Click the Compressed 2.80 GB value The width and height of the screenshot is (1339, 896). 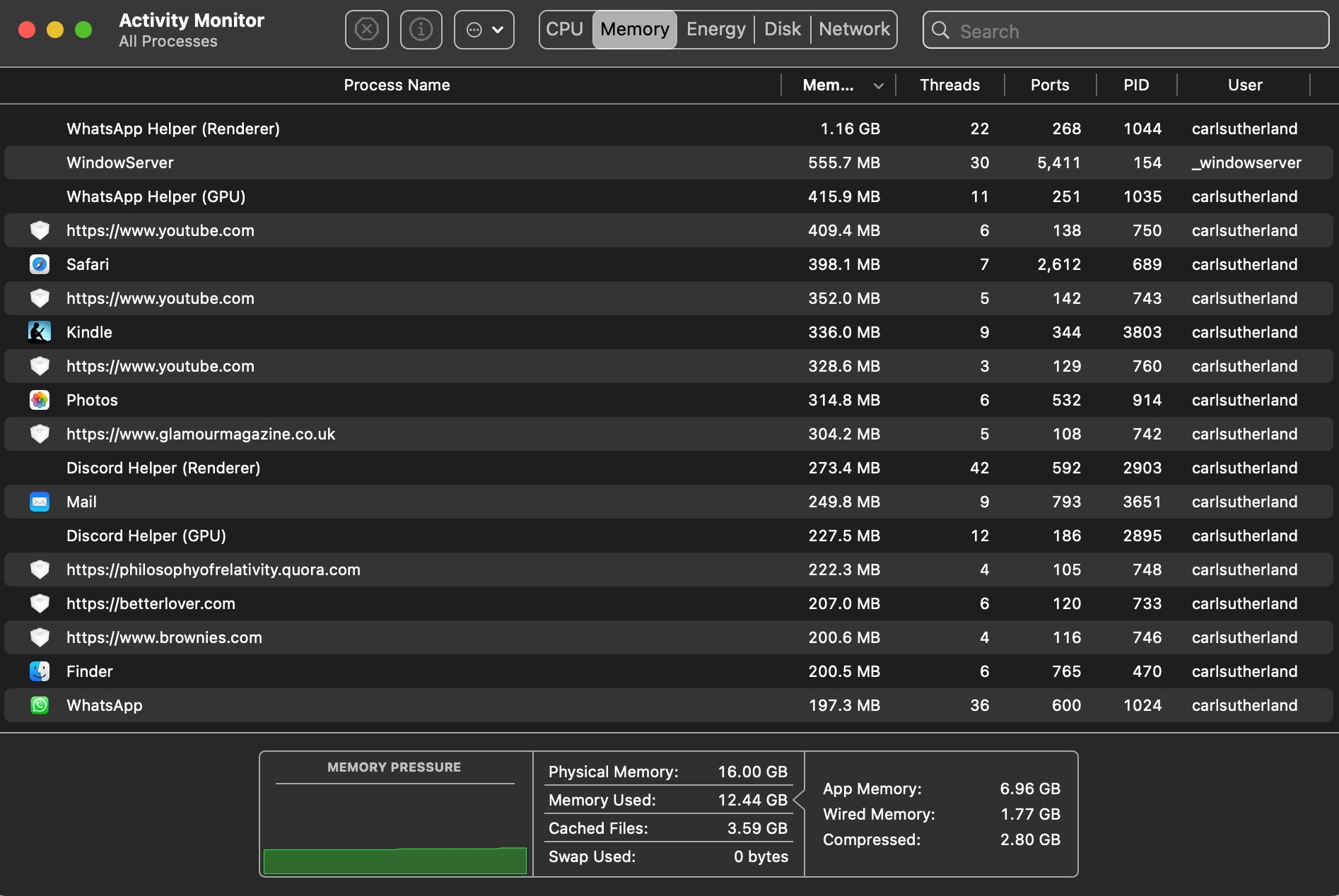coord(1030,839)
